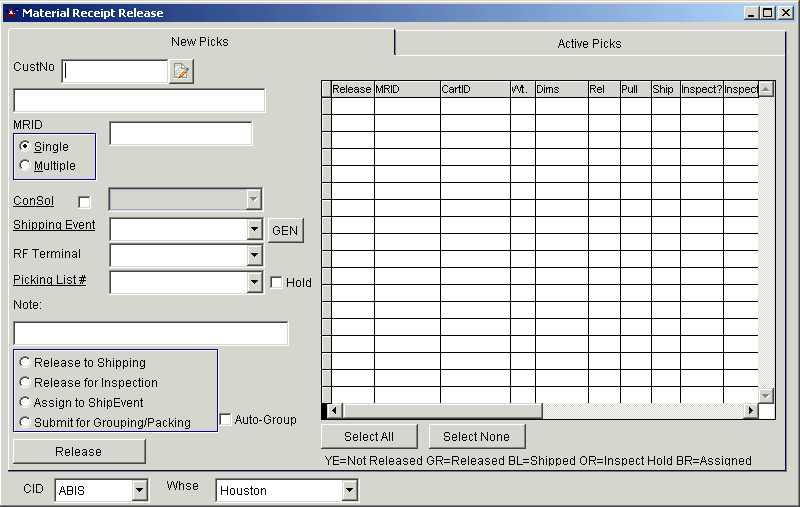Expand the Shipping Event dropdown
This screenshot has width=800, height=507.
coord(254,230)
